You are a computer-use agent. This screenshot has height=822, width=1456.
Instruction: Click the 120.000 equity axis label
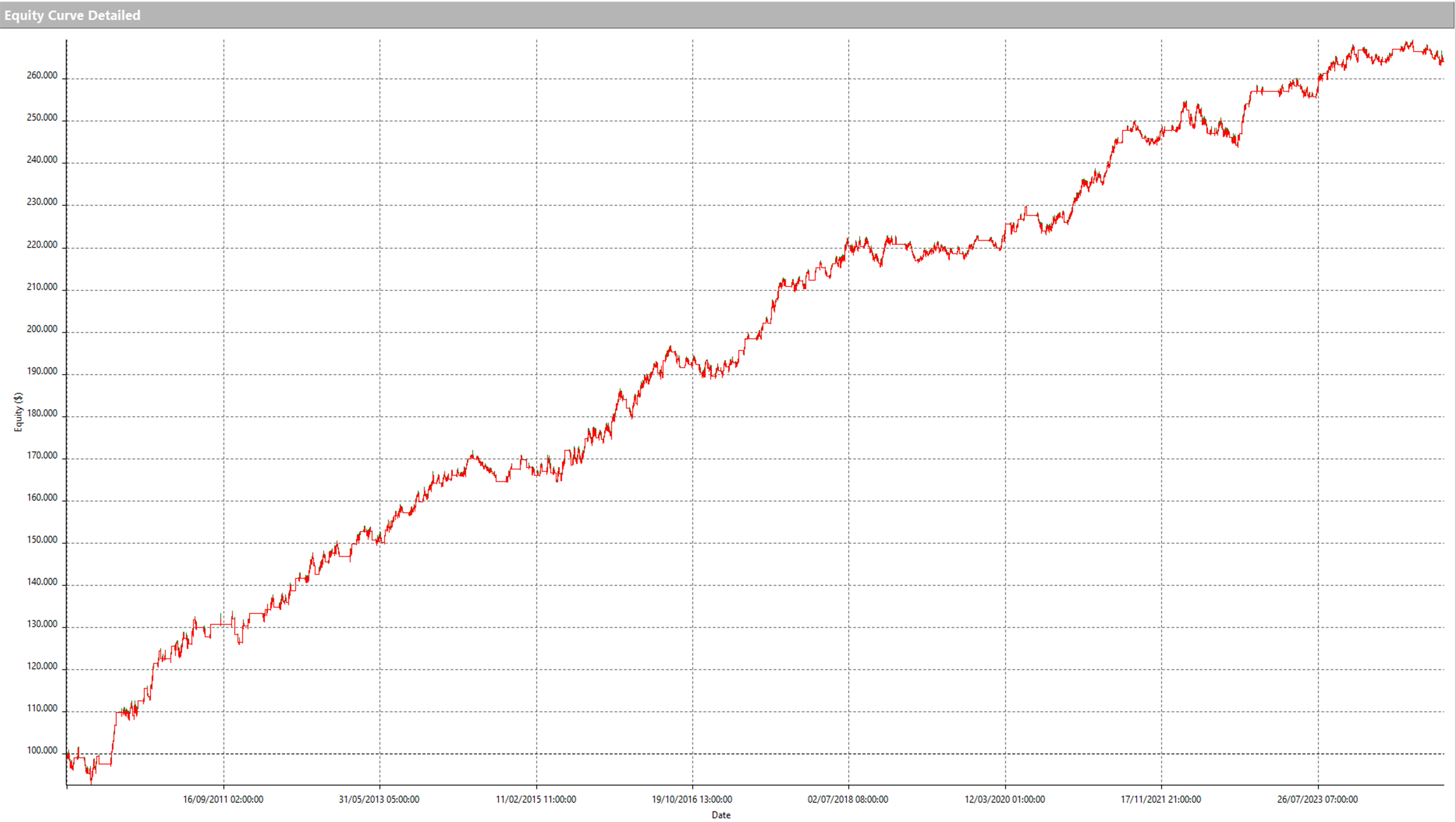click(x=42, y=666)
